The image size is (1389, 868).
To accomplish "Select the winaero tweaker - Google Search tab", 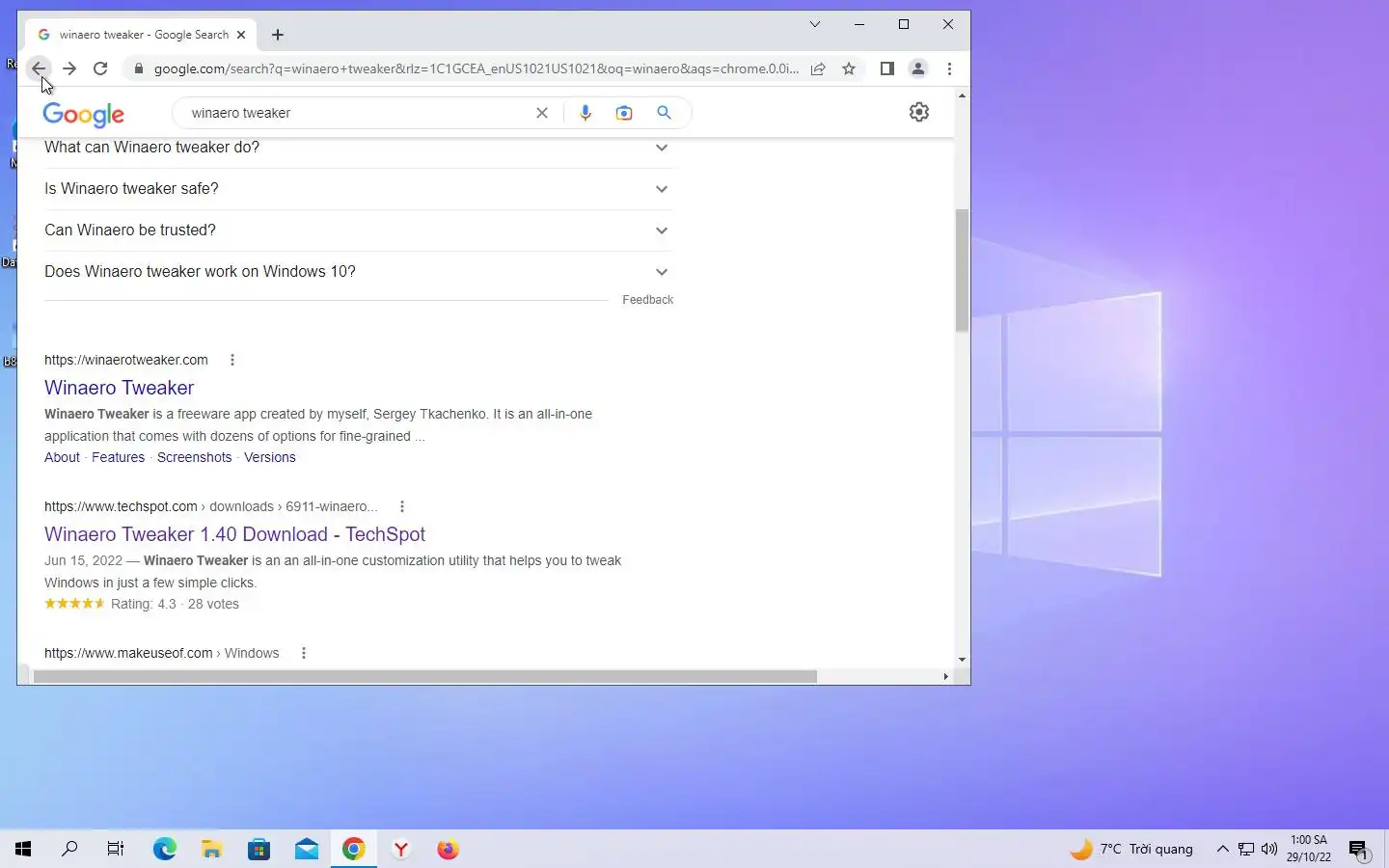I will 140,35.
